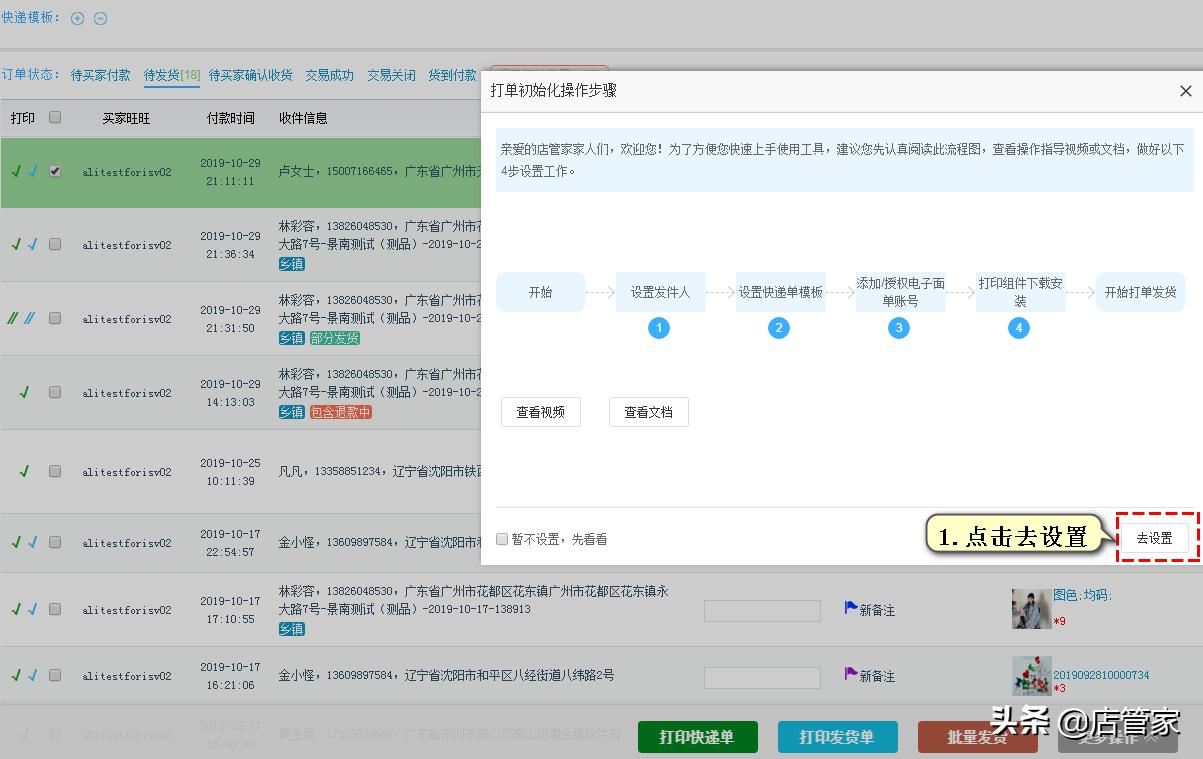This screenshot has height=759, width=1203.
Task: Enable the checkbox for 卢女士's order row
Action: pos(55,170)
